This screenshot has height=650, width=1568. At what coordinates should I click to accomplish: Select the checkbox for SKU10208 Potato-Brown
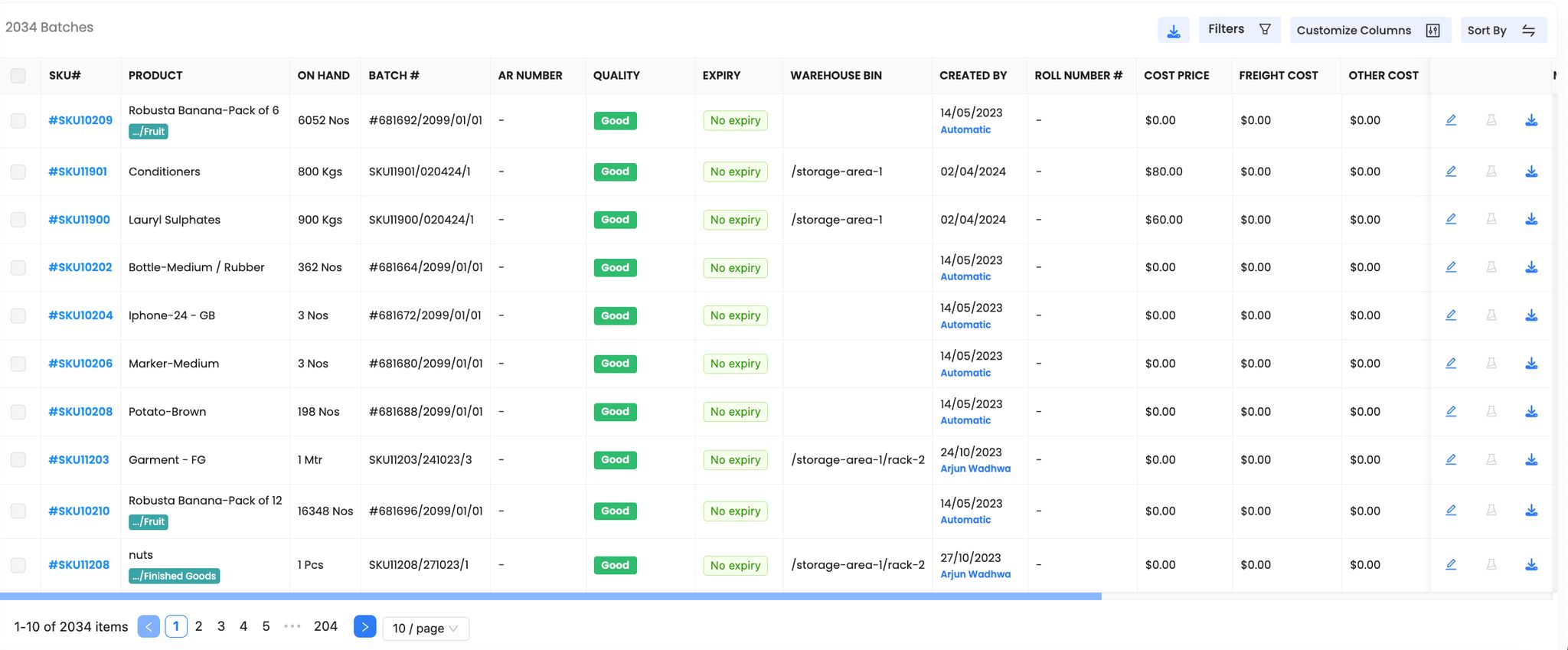click(18, 412)
